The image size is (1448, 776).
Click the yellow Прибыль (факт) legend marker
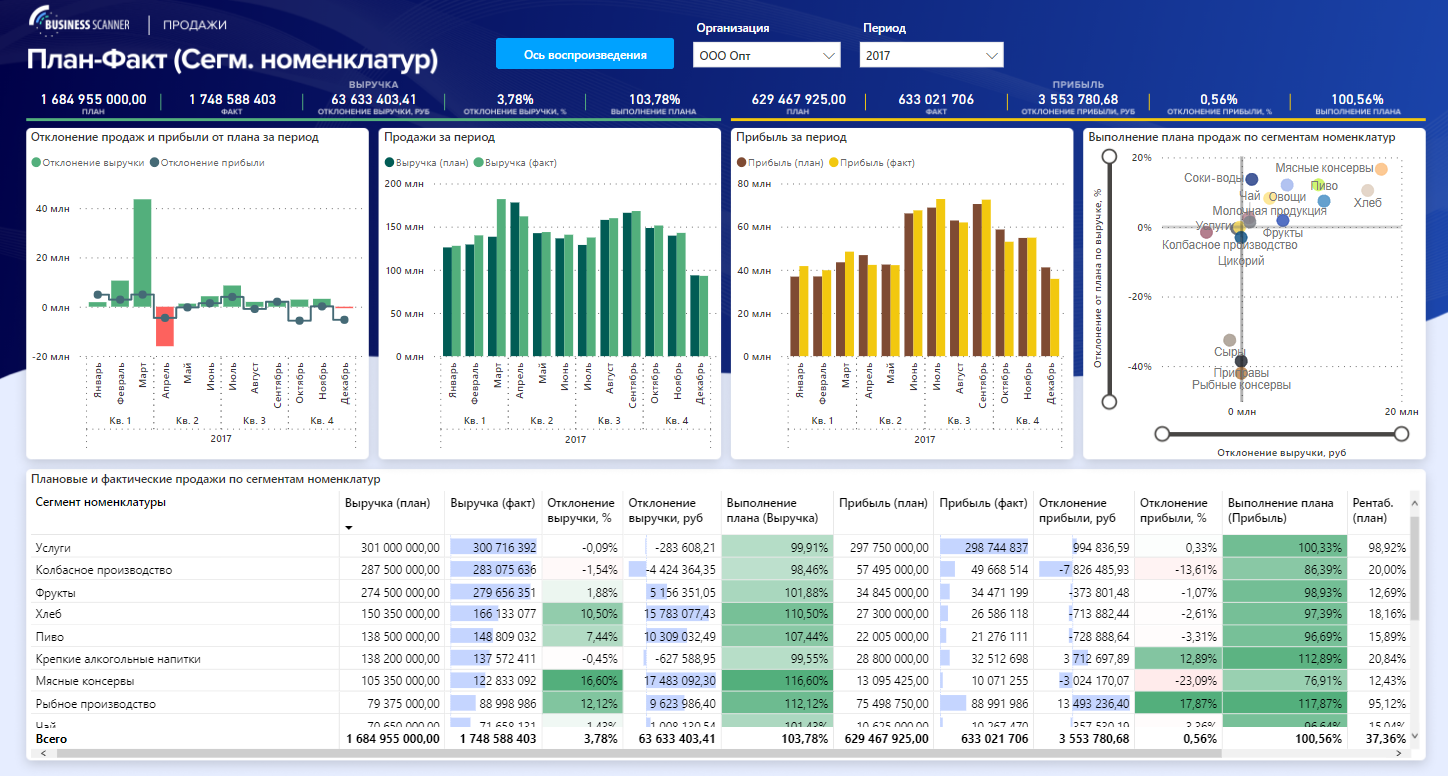834,162
